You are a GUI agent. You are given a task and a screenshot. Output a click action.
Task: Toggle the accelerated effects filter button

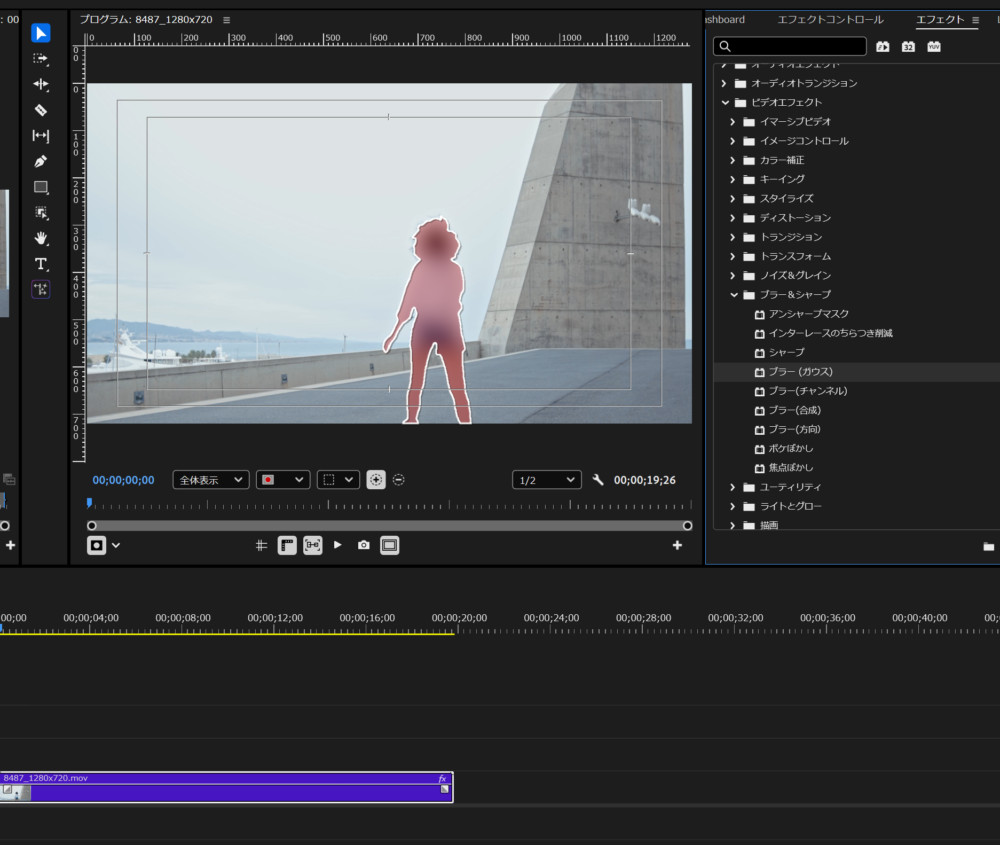883,47
